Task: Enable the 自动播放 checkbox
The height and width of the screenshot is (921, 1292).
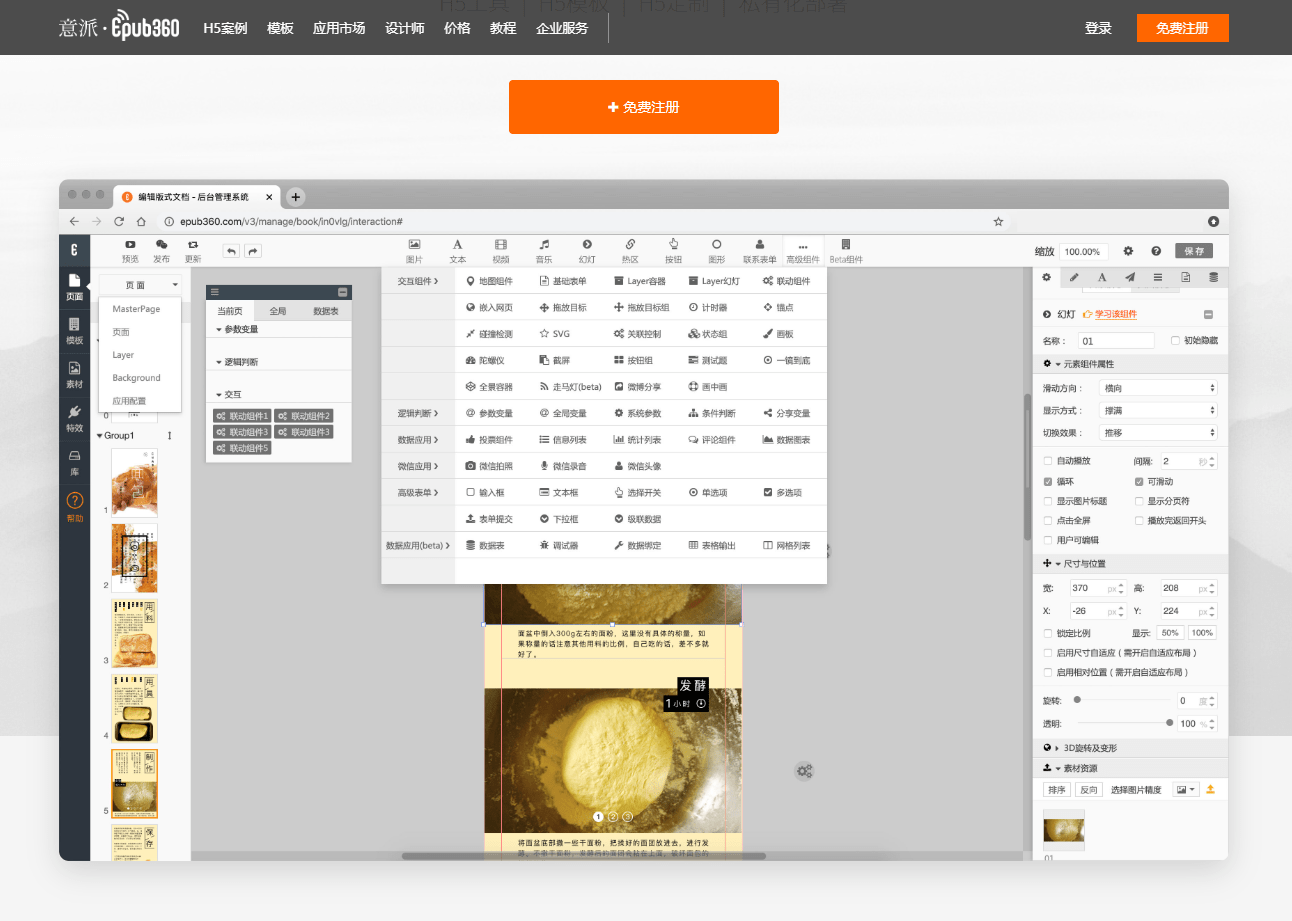Action: 1048,461
